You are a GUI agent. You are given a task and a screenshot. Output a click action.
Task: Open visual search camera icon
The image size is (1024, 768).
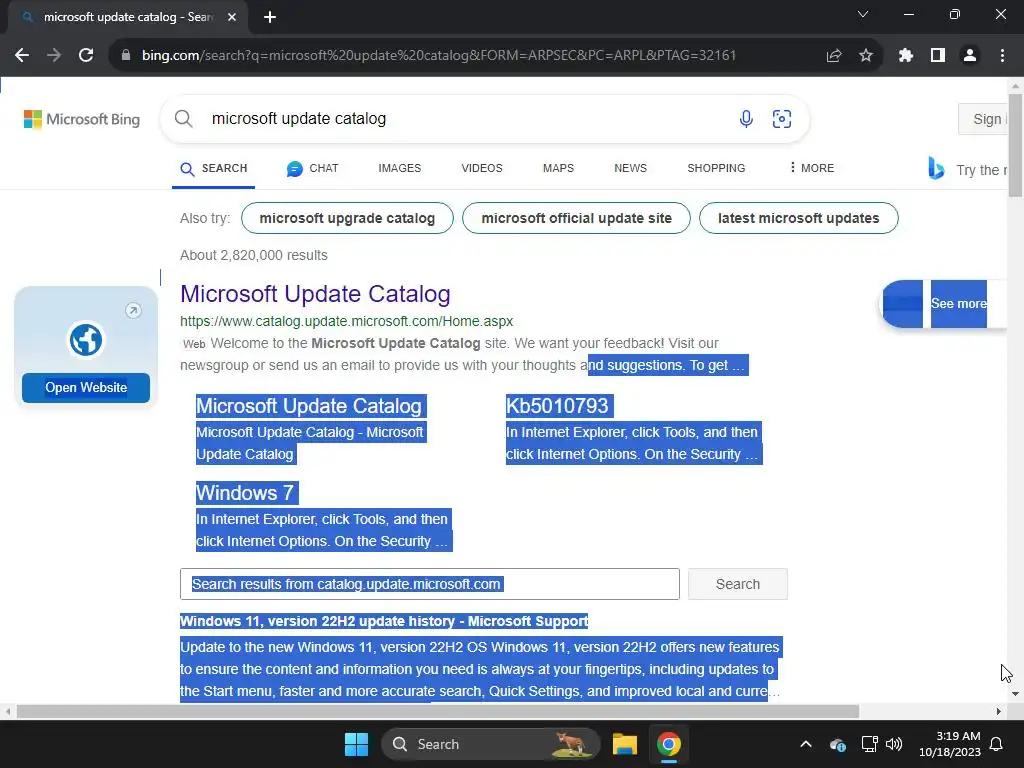pos(782,119)
